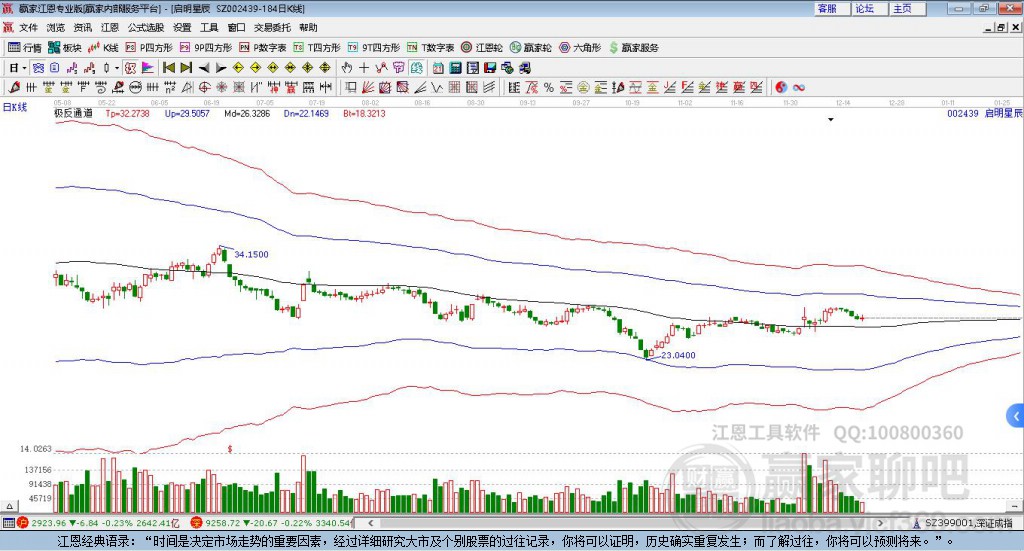Select the crosshair cursor tool

(364, 67)
